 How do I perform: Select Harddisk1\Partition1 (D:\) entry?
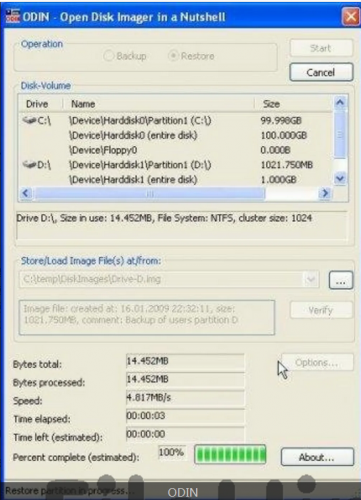pyautogui.click(x=140, y=165)
